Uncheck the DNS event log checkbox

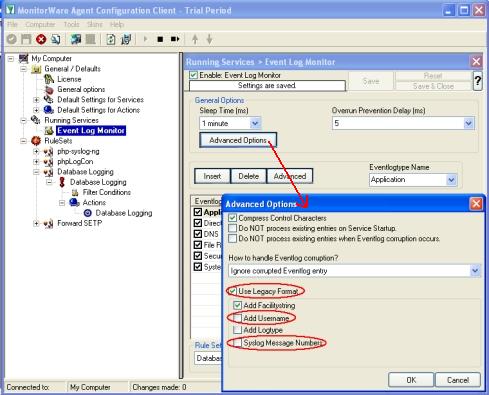click(198, 234)
